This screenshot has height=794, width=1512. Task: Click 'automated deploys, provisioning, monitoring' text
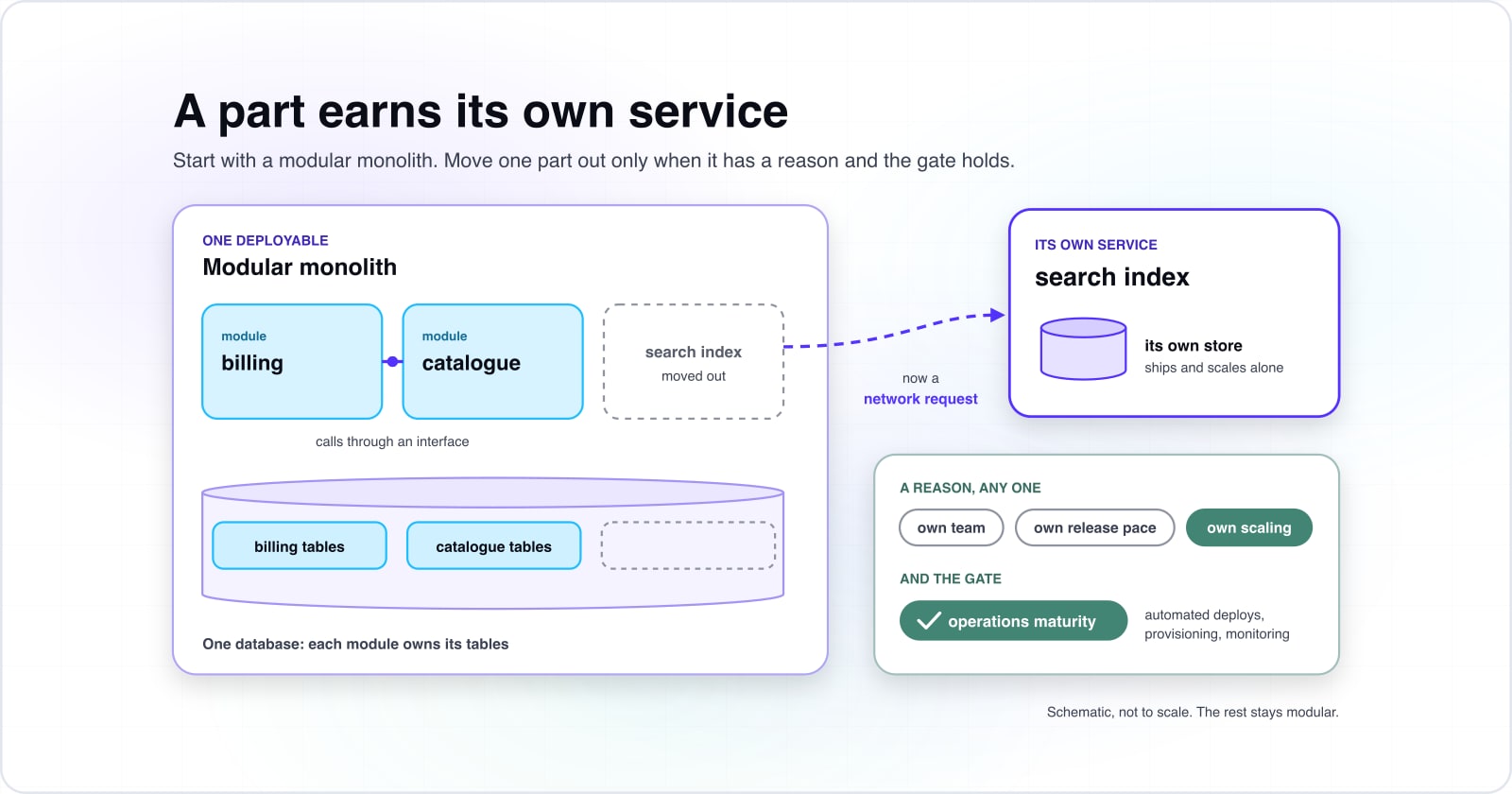(x=1217, y=624)
